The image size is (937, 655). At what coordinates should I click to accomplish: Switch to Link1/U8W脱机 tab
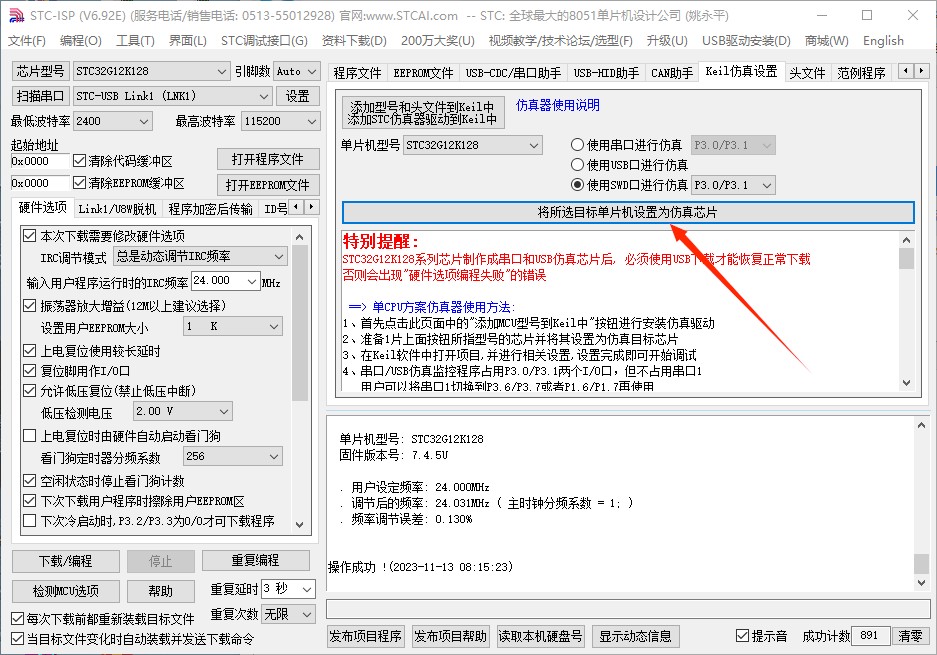(x=117, y=209)
